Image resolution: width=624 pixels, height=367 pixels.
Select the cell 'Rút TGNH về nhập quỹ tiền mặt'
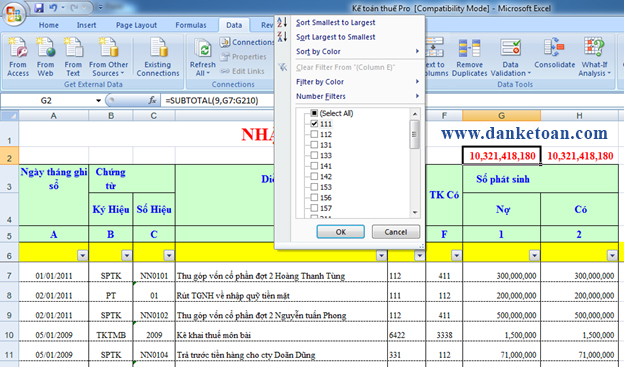(281, 295)
